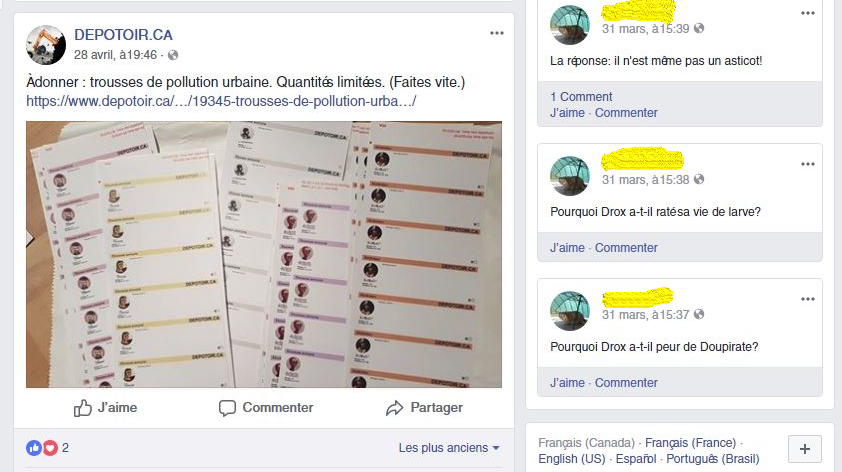Like the post with J'aime thumbs-up button
Viewport: 842px width, 472px height.
105,408
